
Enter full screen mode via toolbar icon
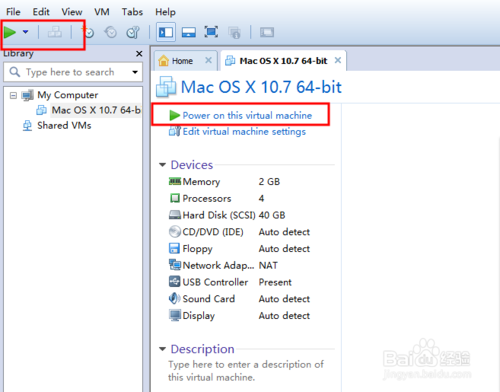click(x=211, y=32)
